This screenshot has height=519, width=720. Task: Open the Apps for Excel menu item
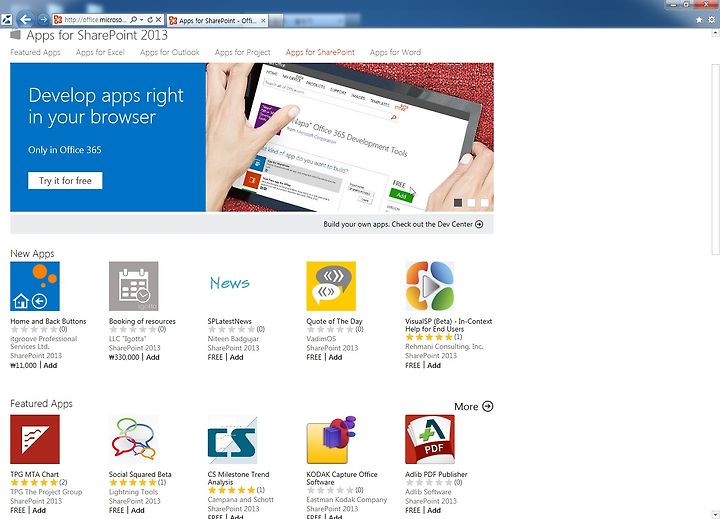(x=100, y=52)
